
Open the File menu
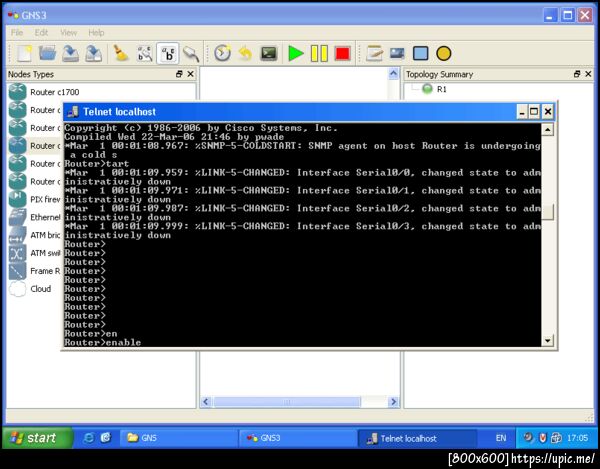(17, 33)
